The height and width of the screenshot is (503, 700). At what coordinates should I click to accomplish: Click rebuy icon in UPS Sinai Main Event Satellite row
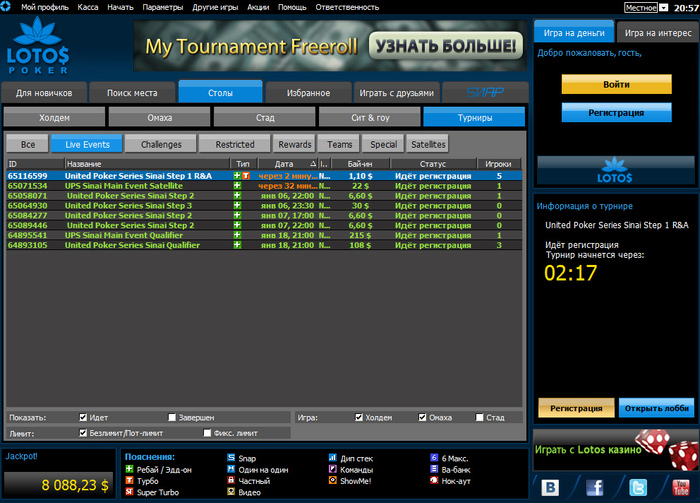(x=237, y=186)
